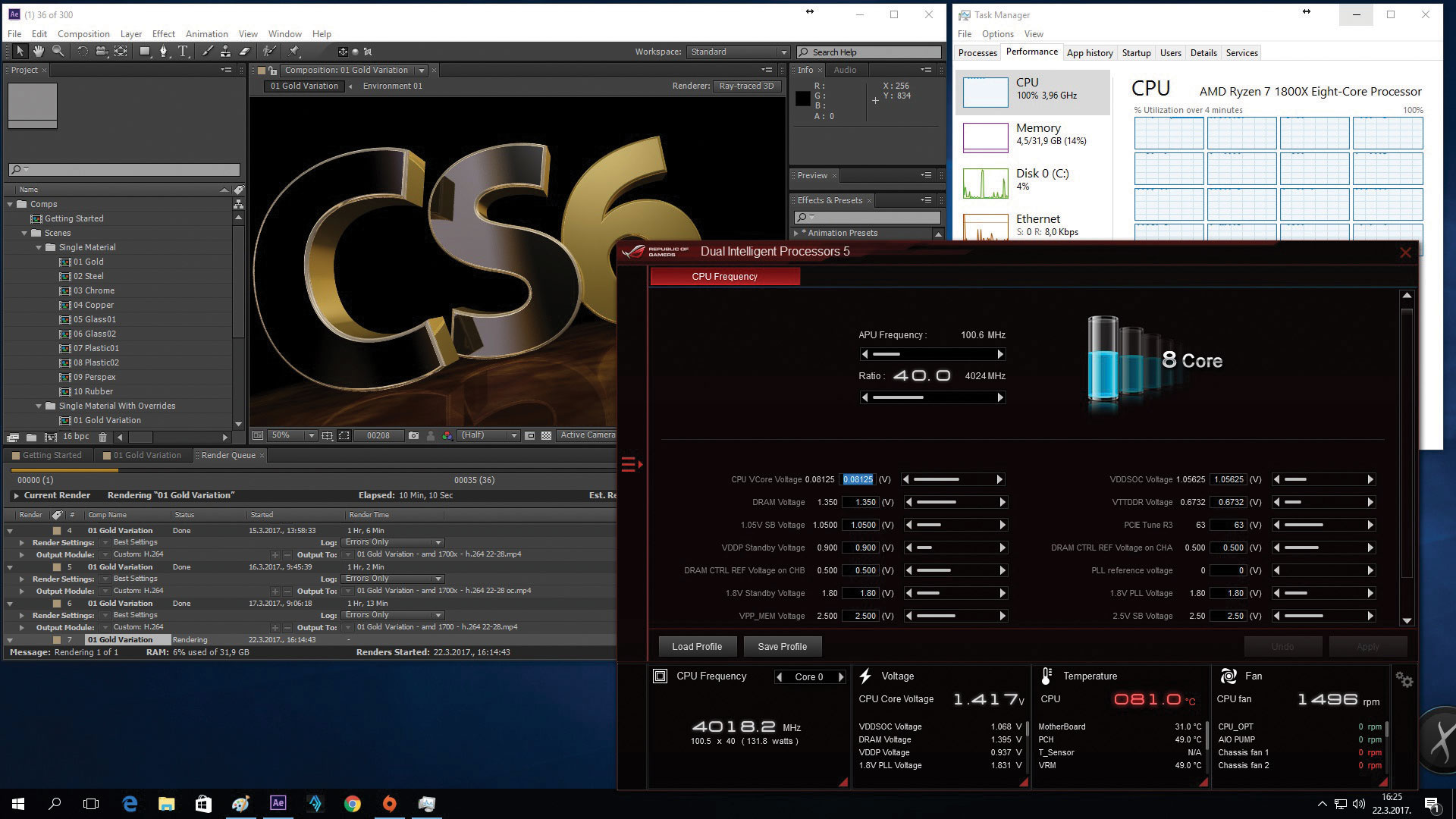Switch to the Startup tab in Task Manager
Image resolution: width=1456 pixels, height=819 pixels.
[1136, 53]
